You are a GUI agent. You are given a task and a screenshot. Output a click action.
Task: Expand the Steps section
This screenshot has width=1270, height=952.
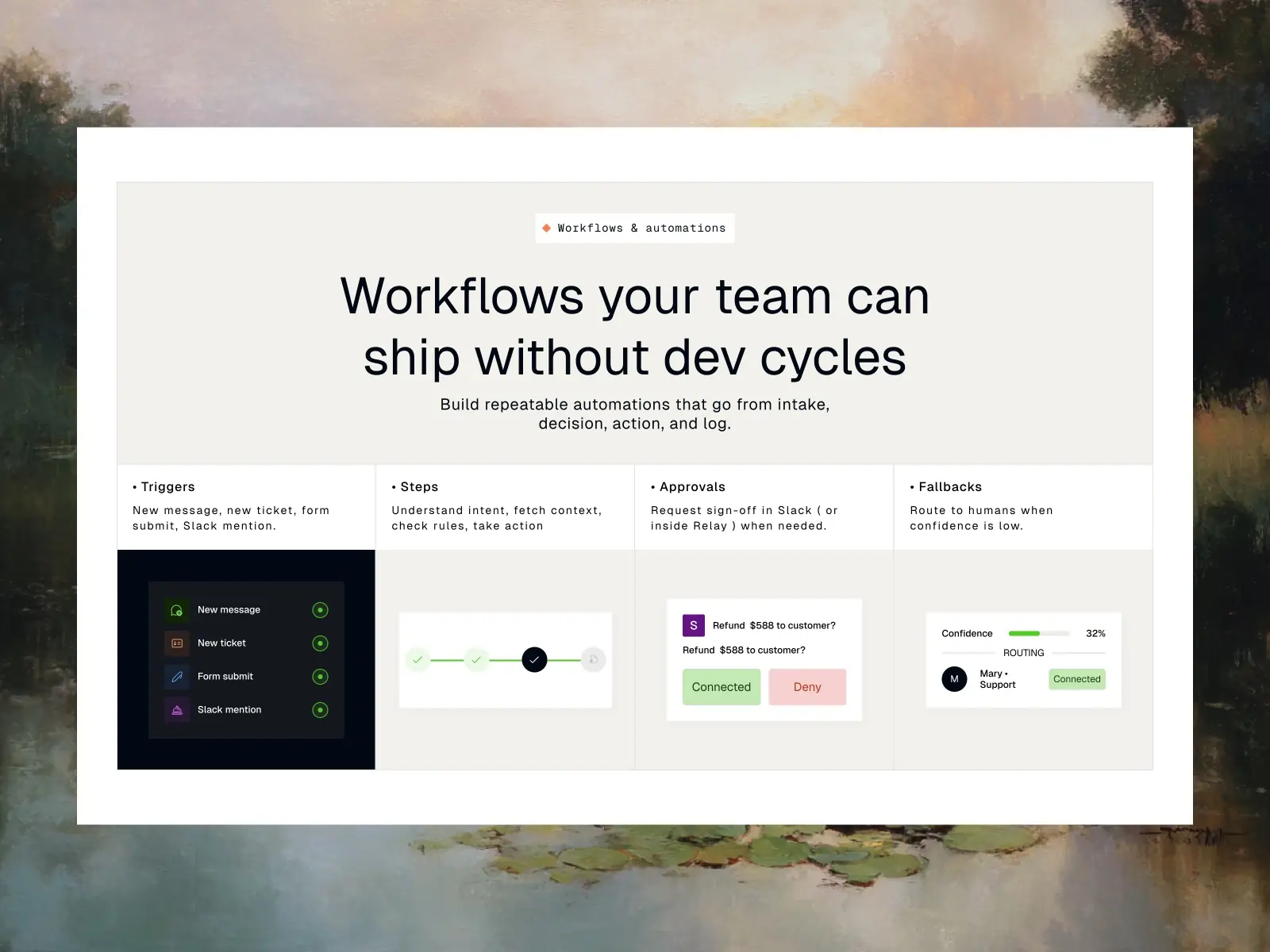point(418,486)
